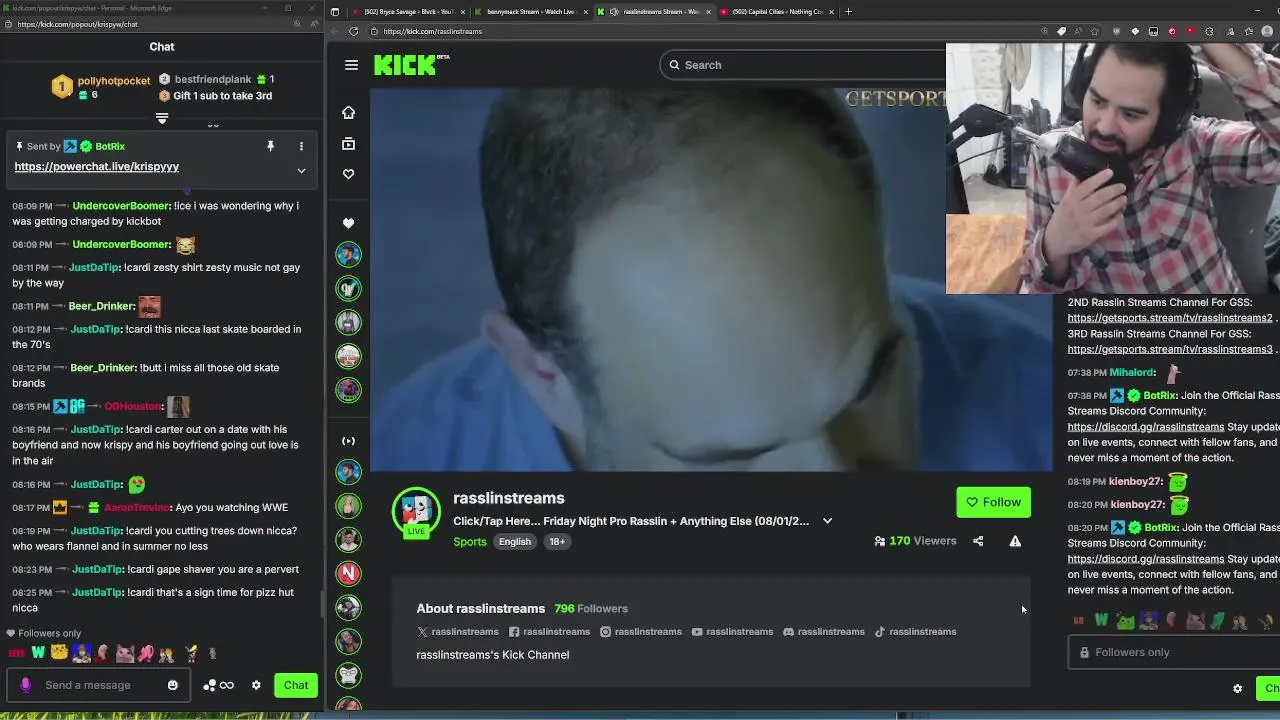The height and width of the screenshot is (720, 1280).
Task: Send message with green Chat button
Action: coord(296,685)
